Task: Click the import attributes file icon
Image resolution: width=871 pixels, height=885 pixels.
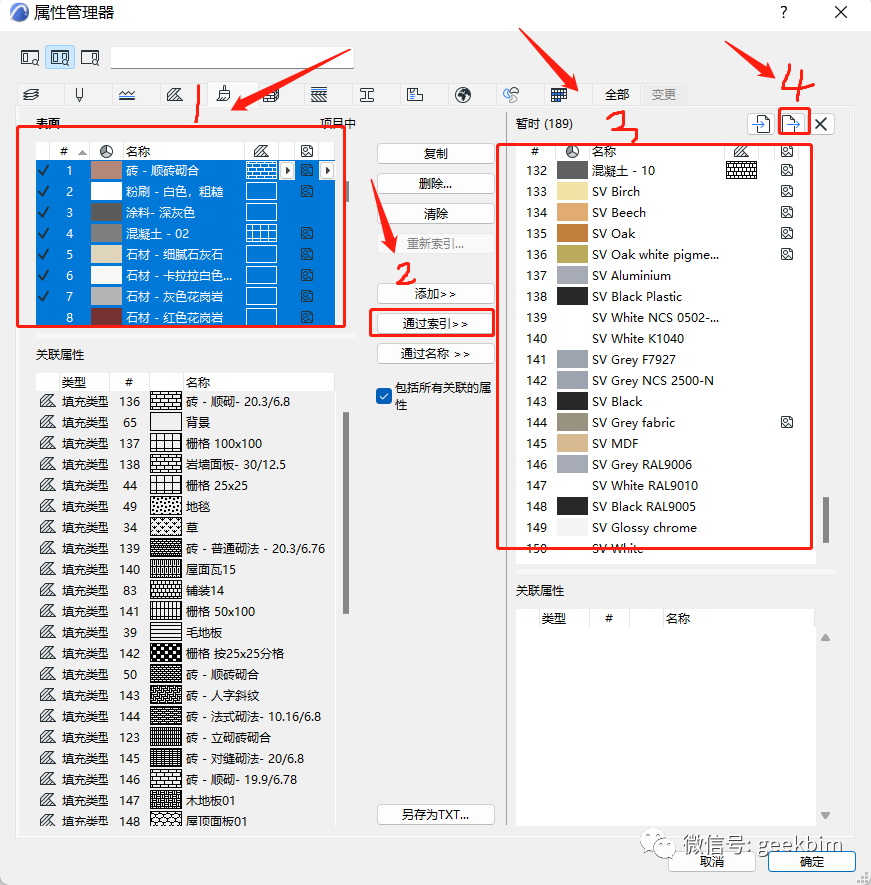Action: (761, 124)
